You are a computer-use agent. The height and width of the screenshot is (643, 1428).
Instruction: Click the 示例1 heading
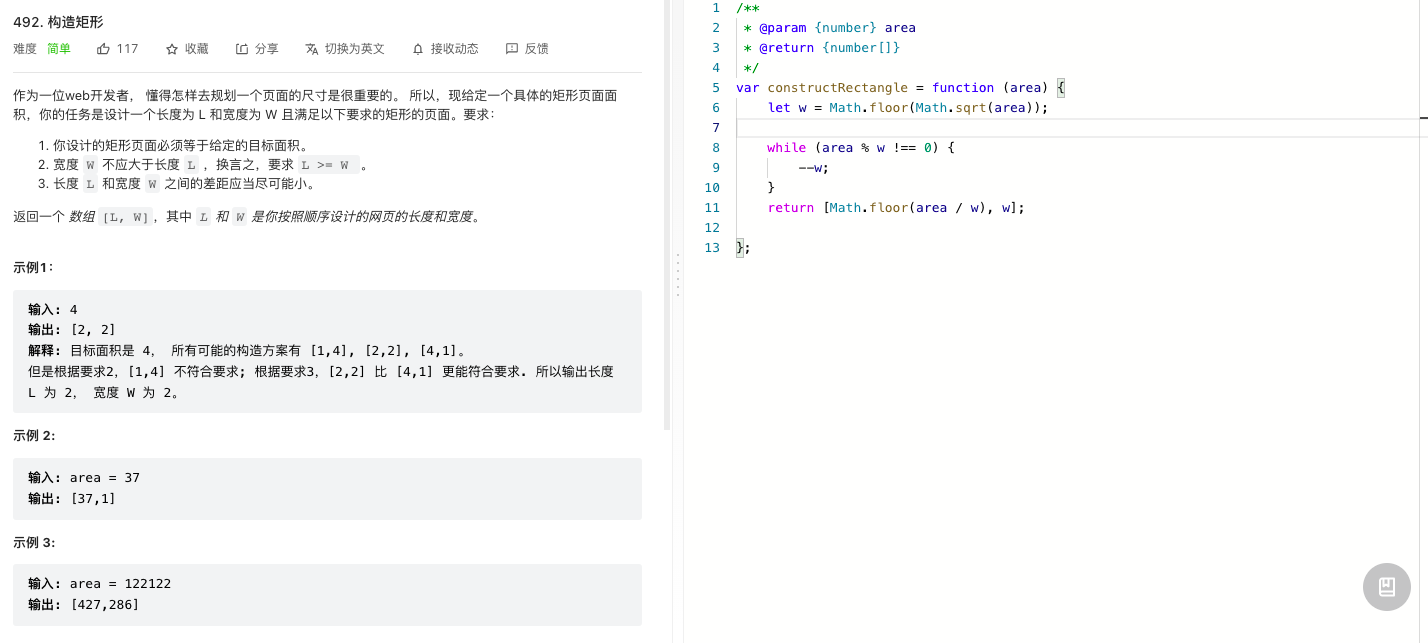34,268
